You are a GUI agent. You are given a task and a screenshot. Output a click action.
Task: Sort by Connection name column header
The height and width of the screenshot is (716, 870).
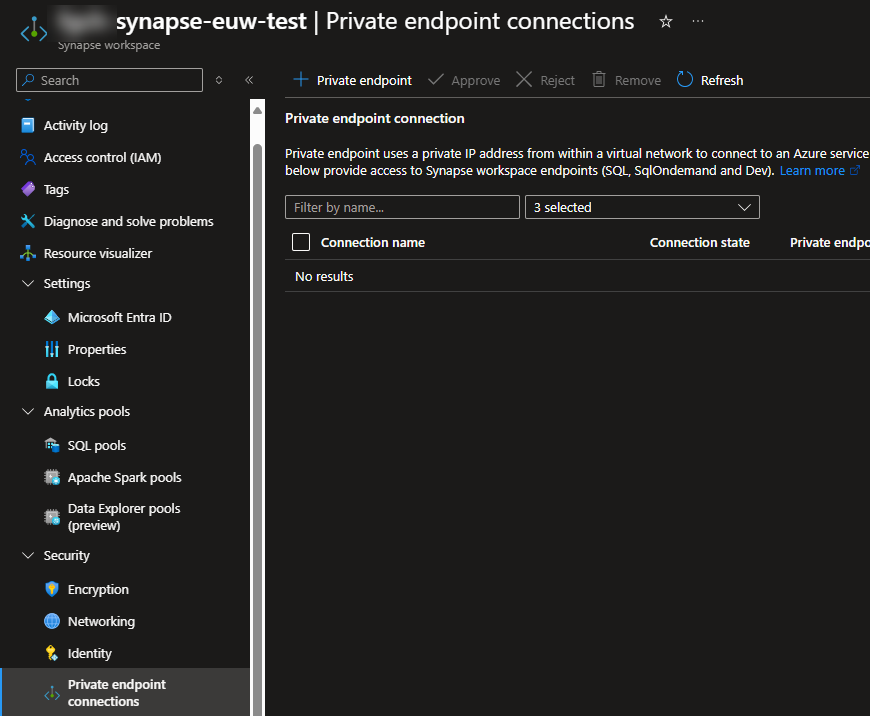(373, 243)
